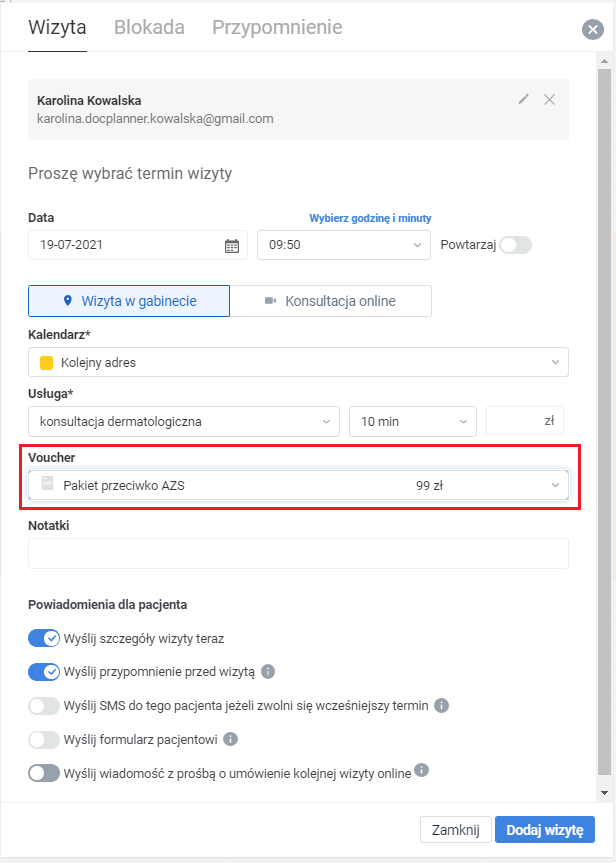Enable the Powtarzaj toggle
The height and width of the screenshot is (863, 616).
pos(518,244)
